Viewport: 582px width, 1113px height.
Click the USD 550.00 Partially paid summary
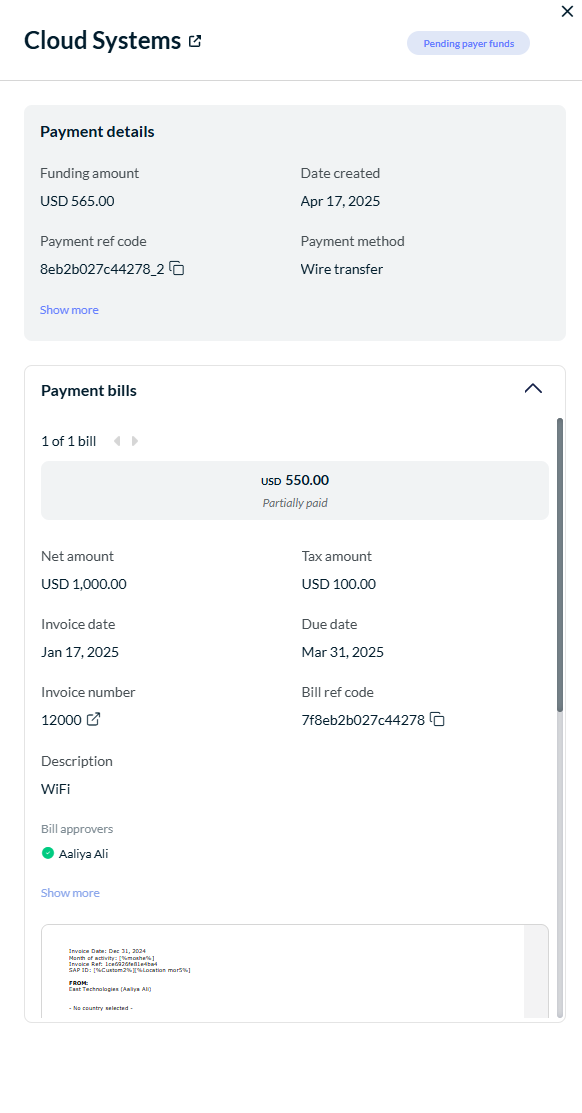point(295,490)
